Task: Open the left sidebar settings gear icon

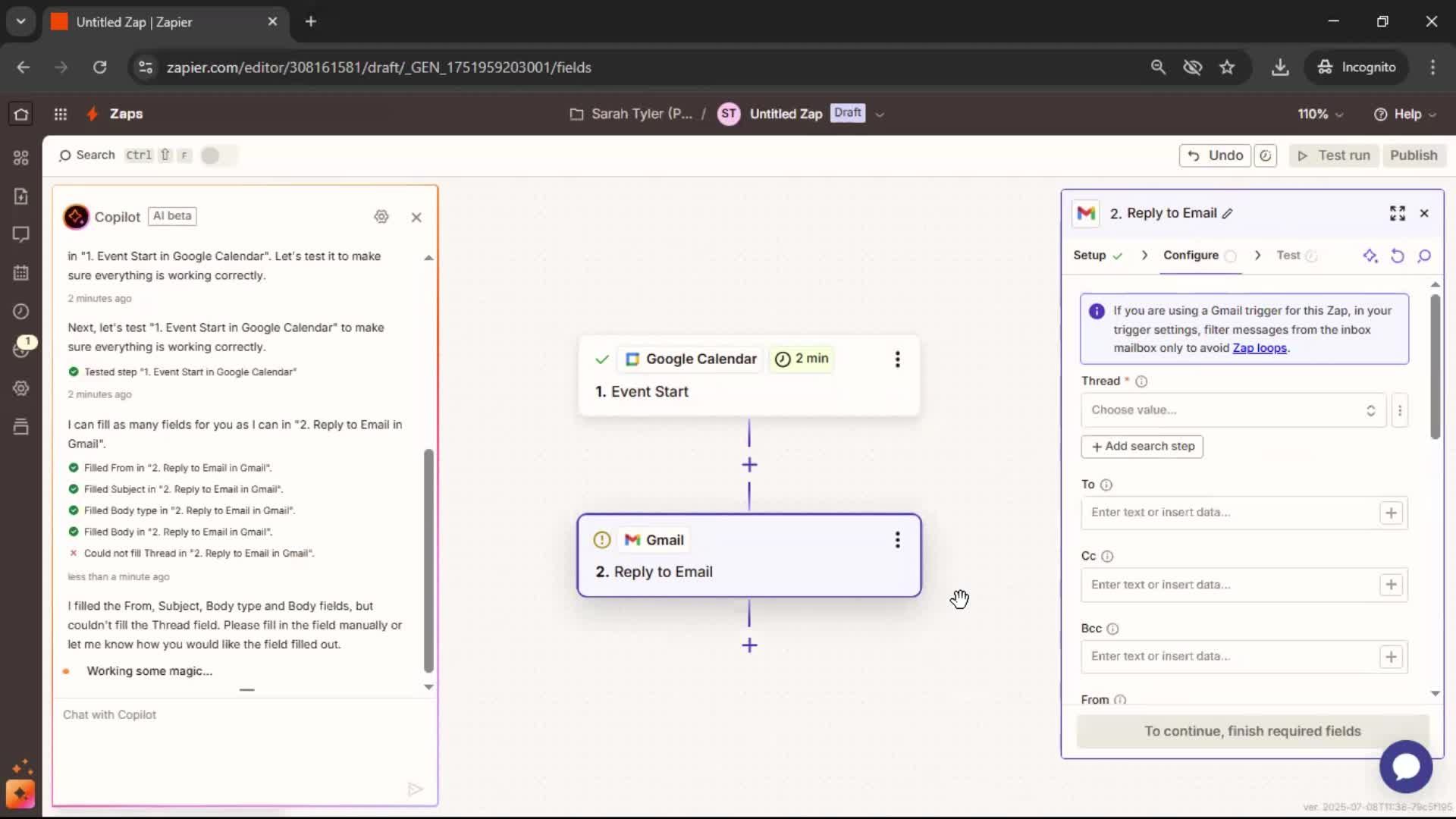Action: [x=21, y=388]
